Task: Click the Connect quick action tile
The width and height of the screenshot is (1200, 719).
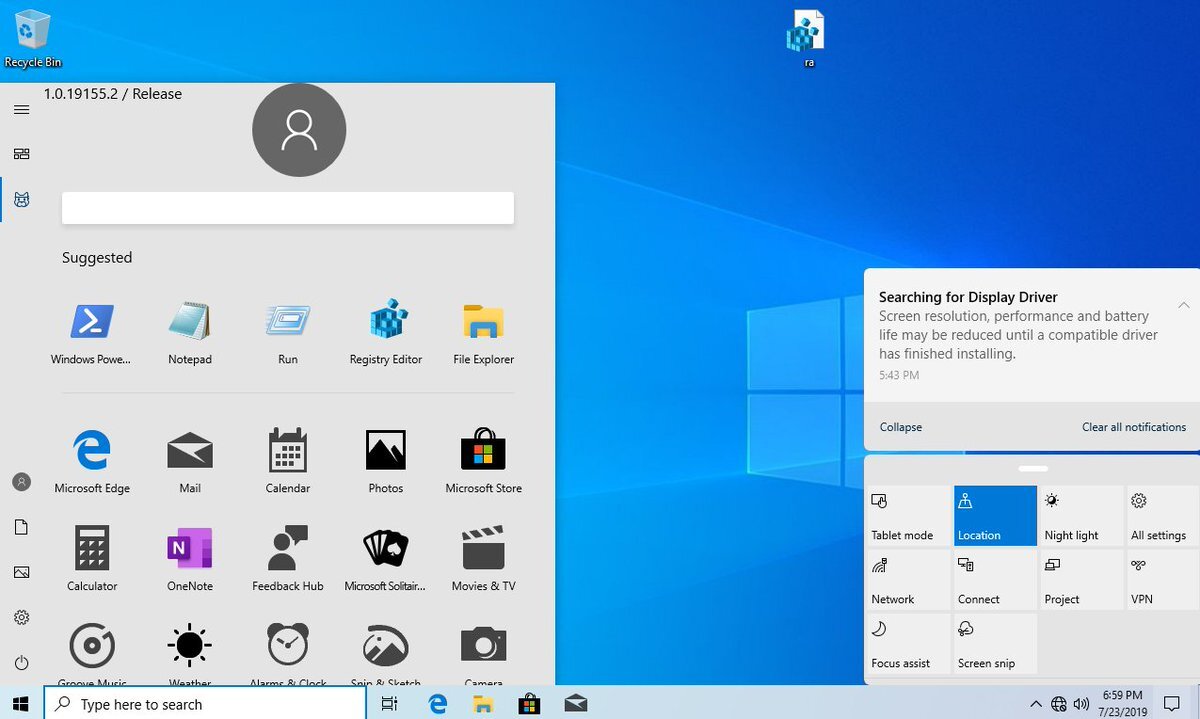Action: [x=995, y=580]
